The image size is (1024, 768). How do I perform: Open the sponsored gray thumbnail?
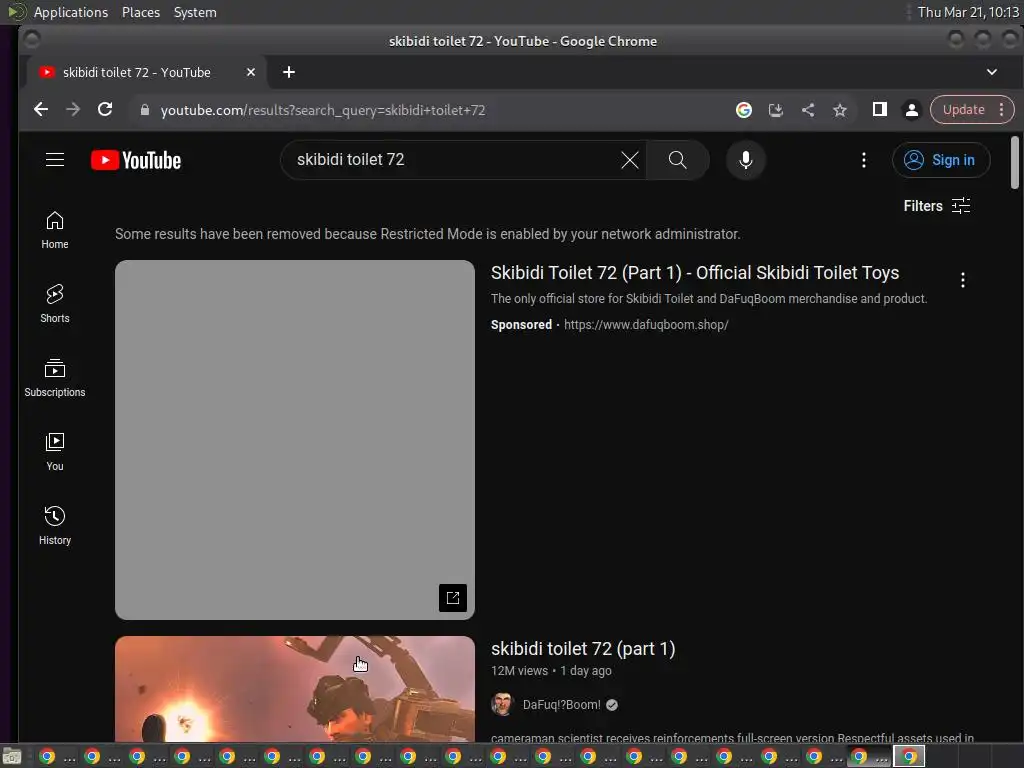(x=295, y=440)
